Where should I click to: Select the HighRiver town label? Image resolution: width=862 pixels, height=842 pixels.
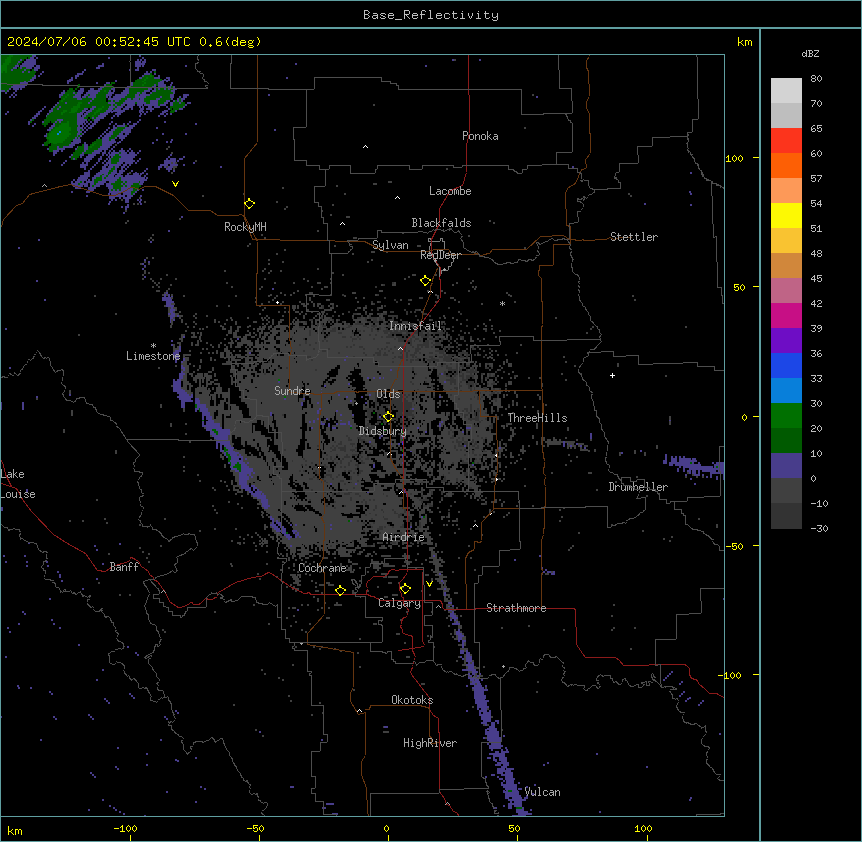click(x=430, y=743)
